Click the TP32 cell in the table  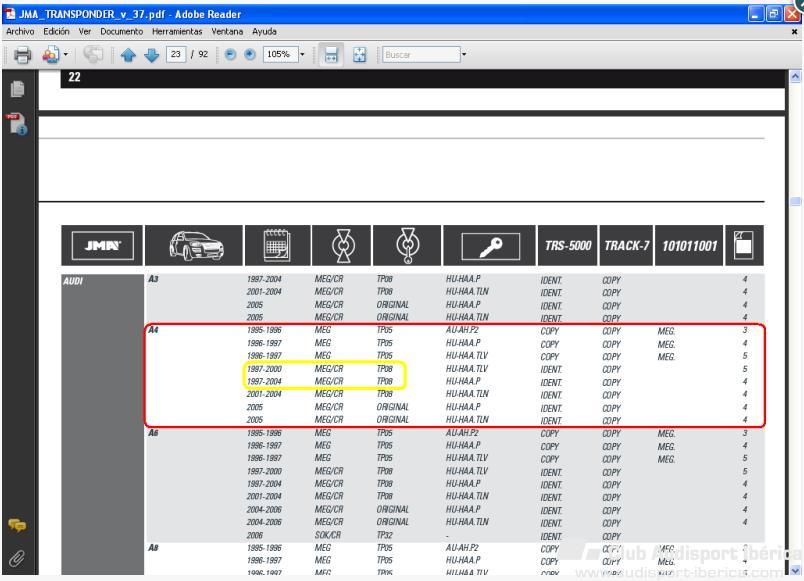pyautogui.click(x=385, y=535)
